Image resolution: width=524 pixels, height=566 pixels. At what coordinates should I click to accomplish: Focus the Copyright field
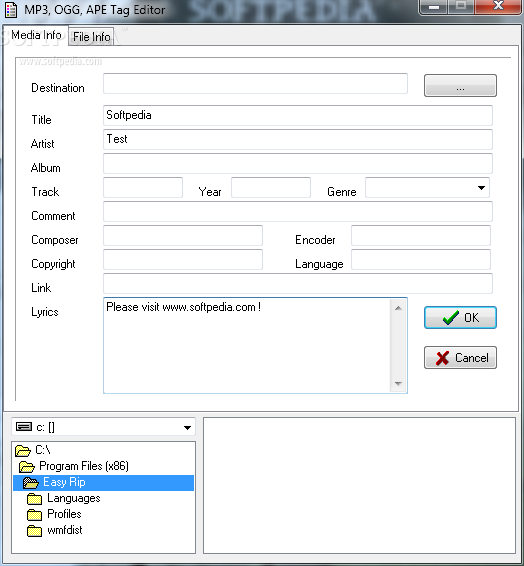pyautogui.click(x=183, y=260)
